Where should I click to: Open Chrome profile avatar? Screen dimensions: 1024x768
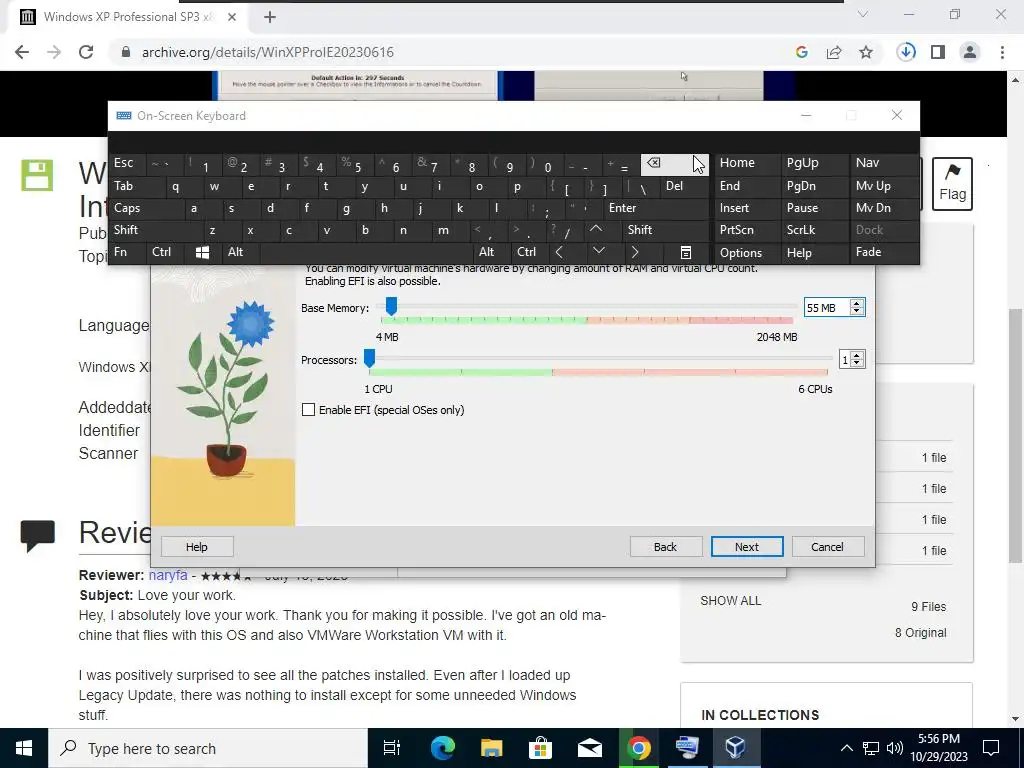970,52
